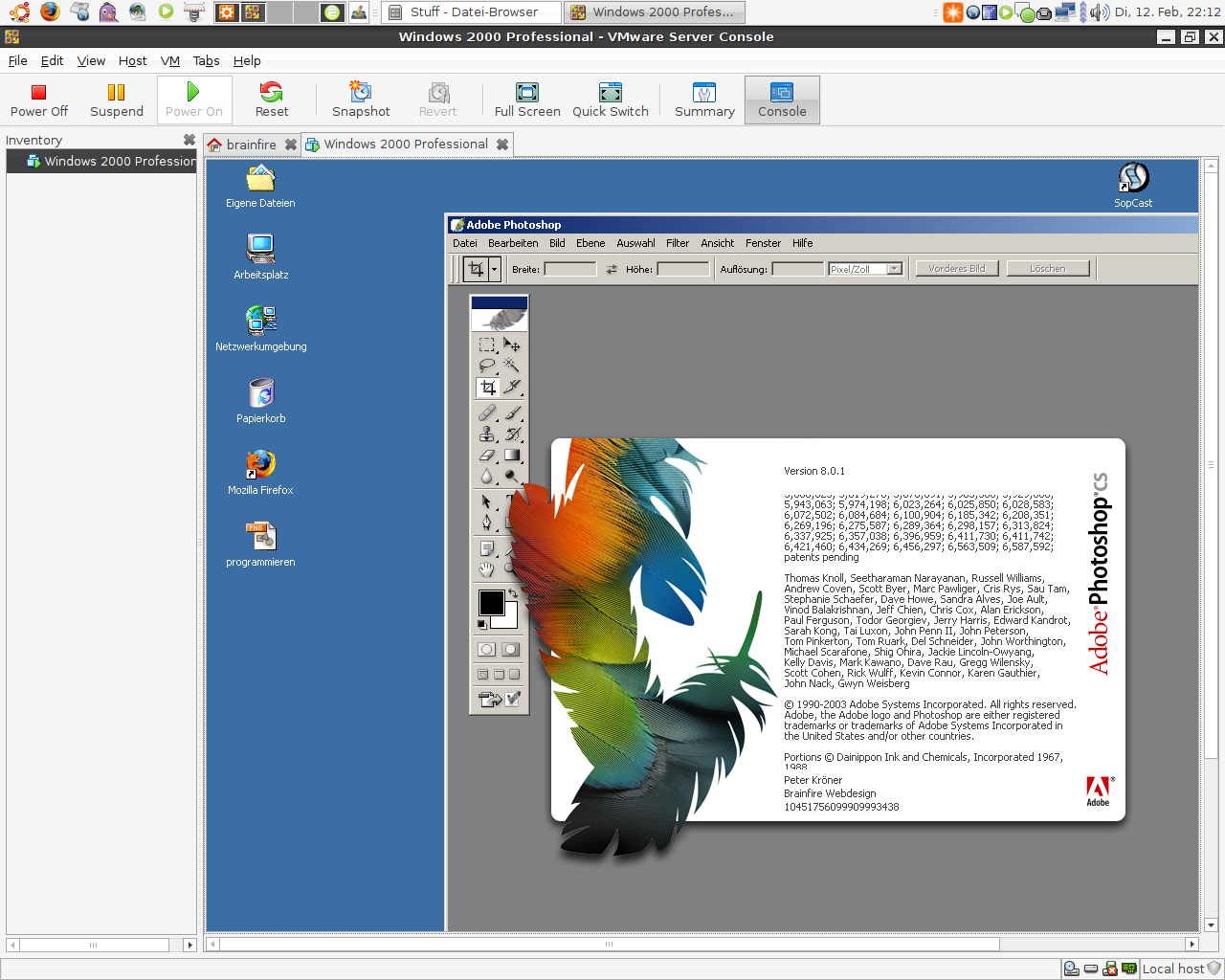Open the Summary view
This screenshot has width=1225, height=980.
click(704, 100)
